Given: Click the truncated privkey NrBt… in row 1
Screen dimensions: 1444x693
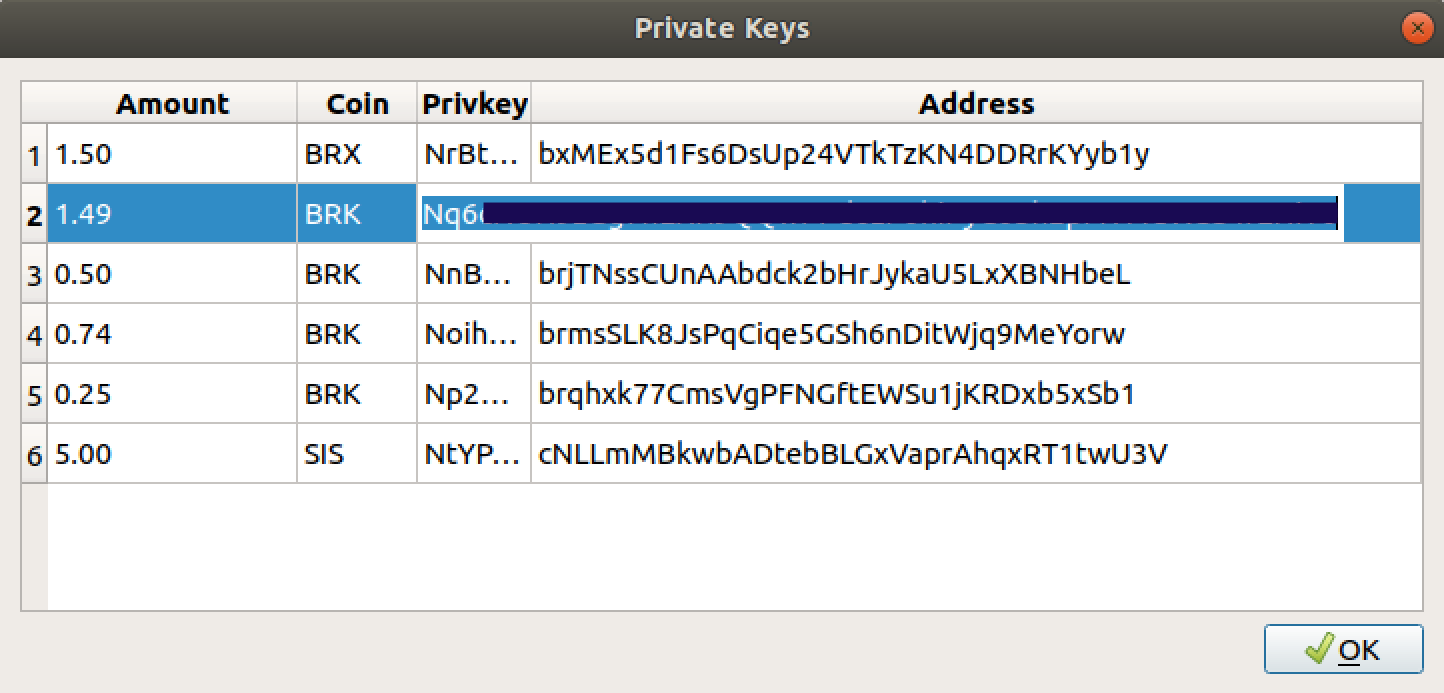Looking at the screenshot, I should click(x=474, y=153).
